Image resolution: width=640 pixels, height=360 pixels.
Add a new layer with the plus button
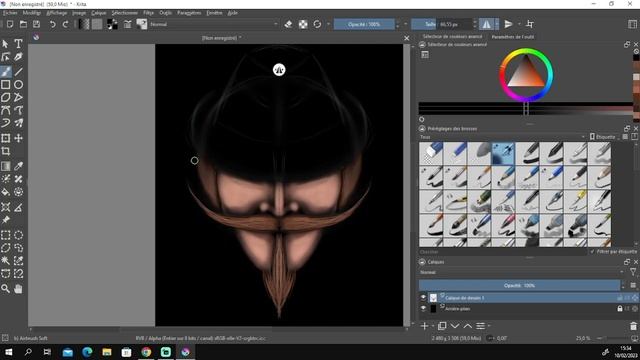point(424,326)
